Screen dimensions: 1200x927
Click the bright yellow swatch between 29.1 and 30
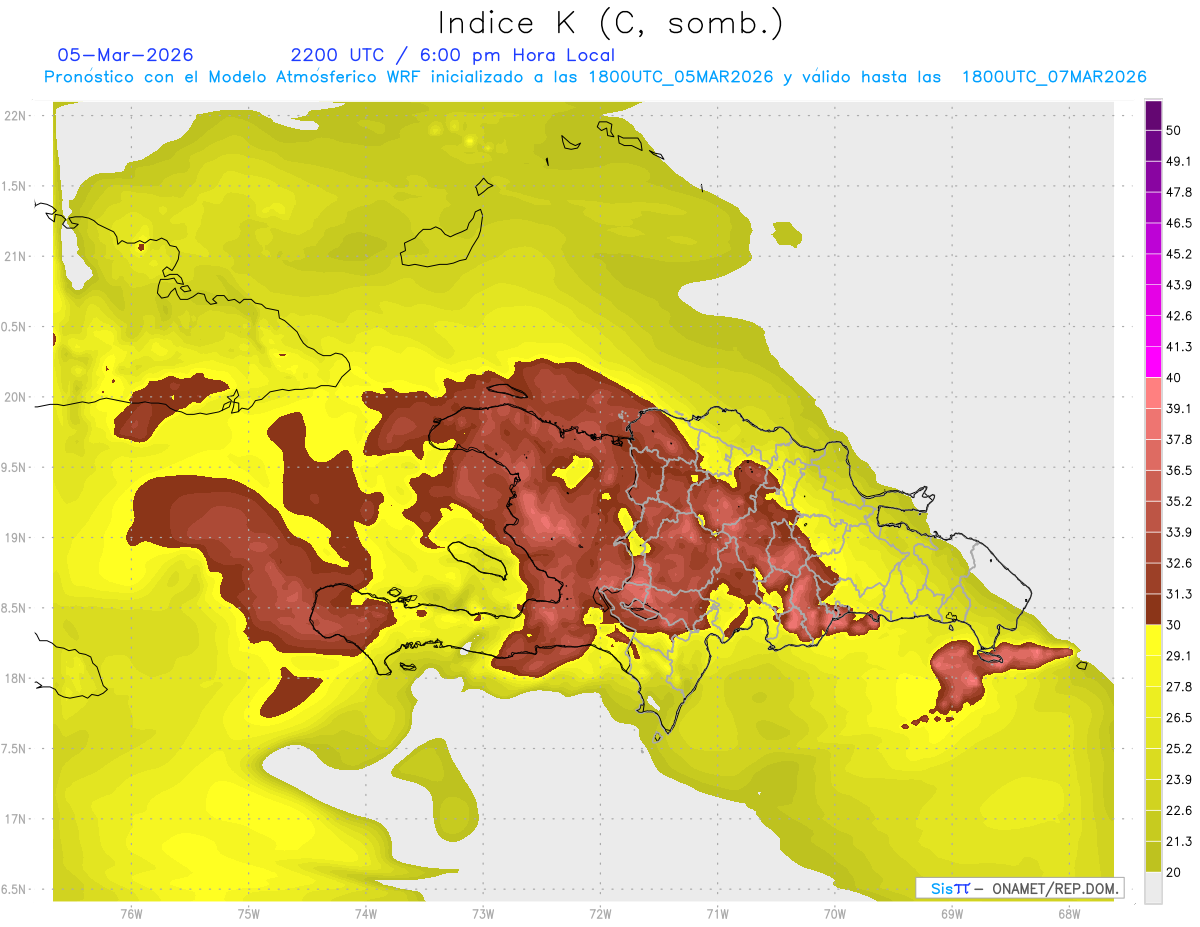point(1153,640)
